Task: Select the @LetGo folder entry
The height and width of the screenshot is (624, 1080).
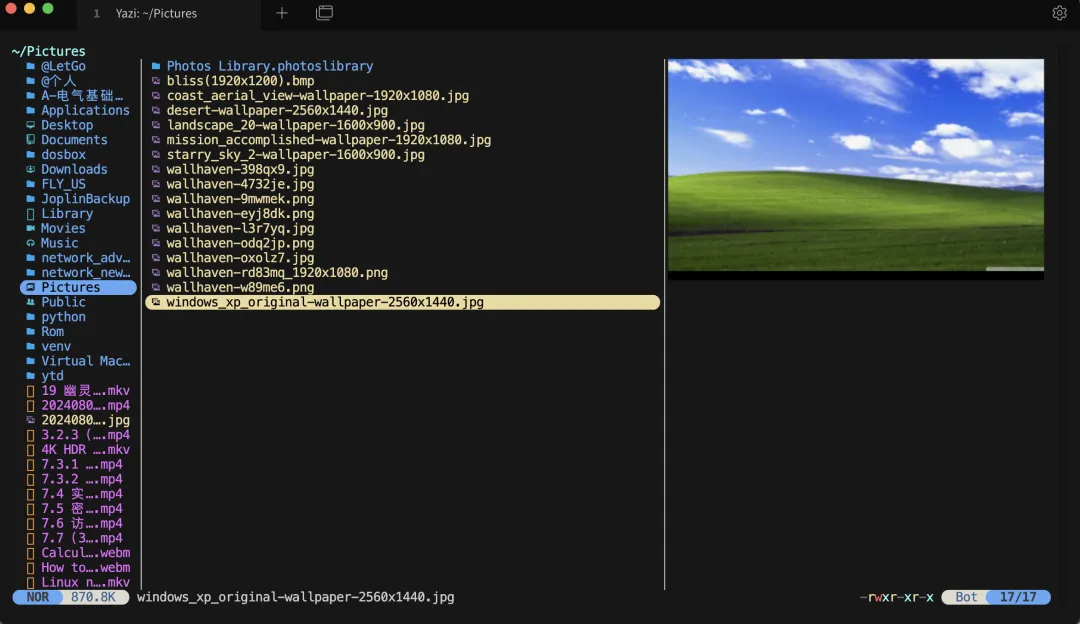Action: [63, 66]
